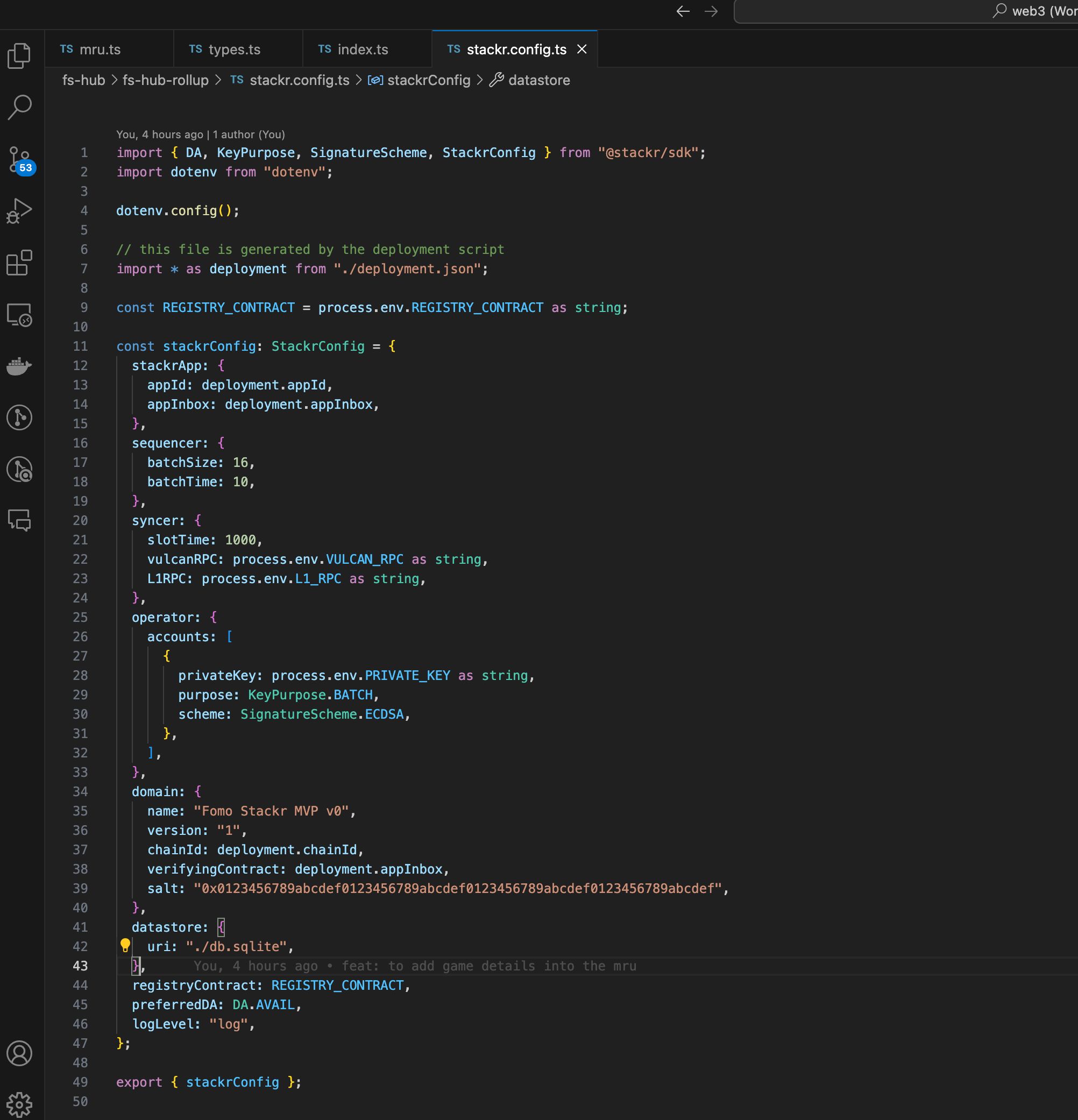
Task: Open the Docker view
Action: (19, 366)
